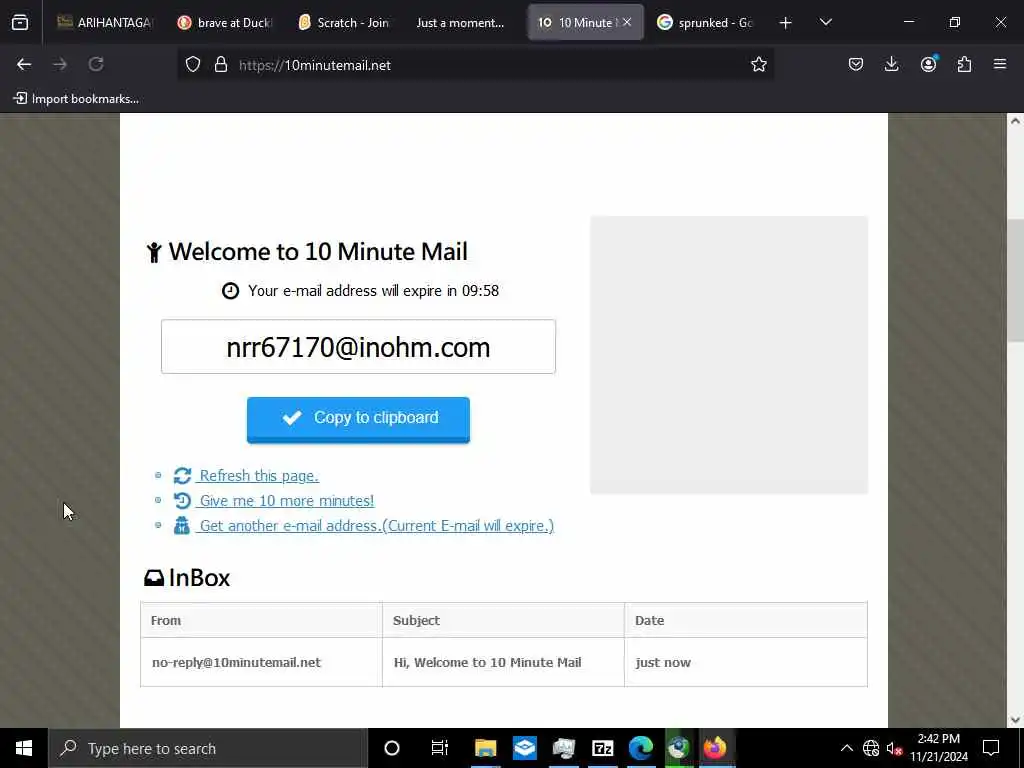Open Firefox account menu
This screenshot has height=768, width=1024.
tap(928, 64)
